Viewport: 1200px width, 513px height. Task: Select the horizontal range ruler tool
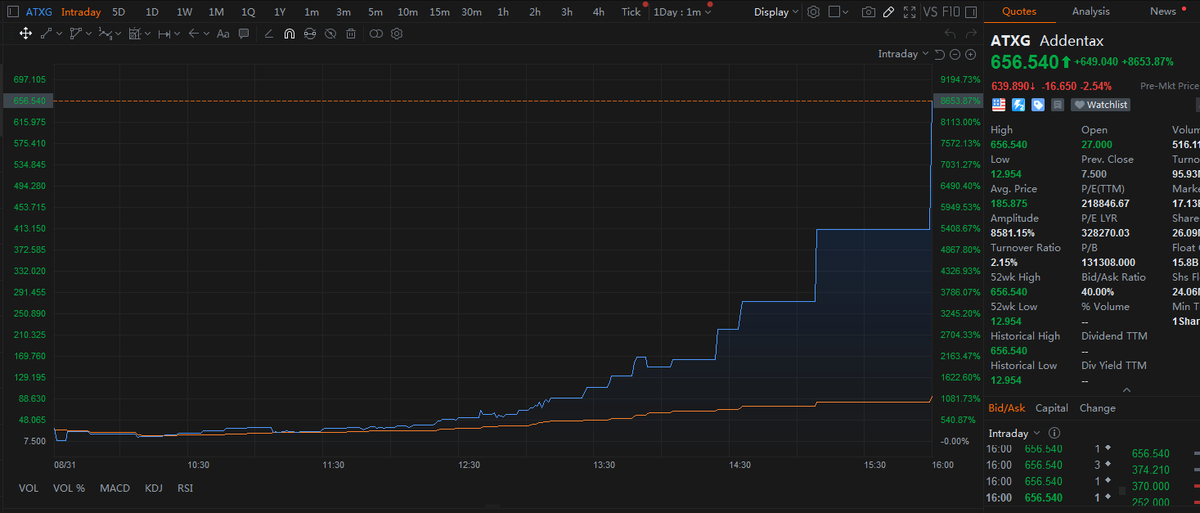tap(163, 33)
